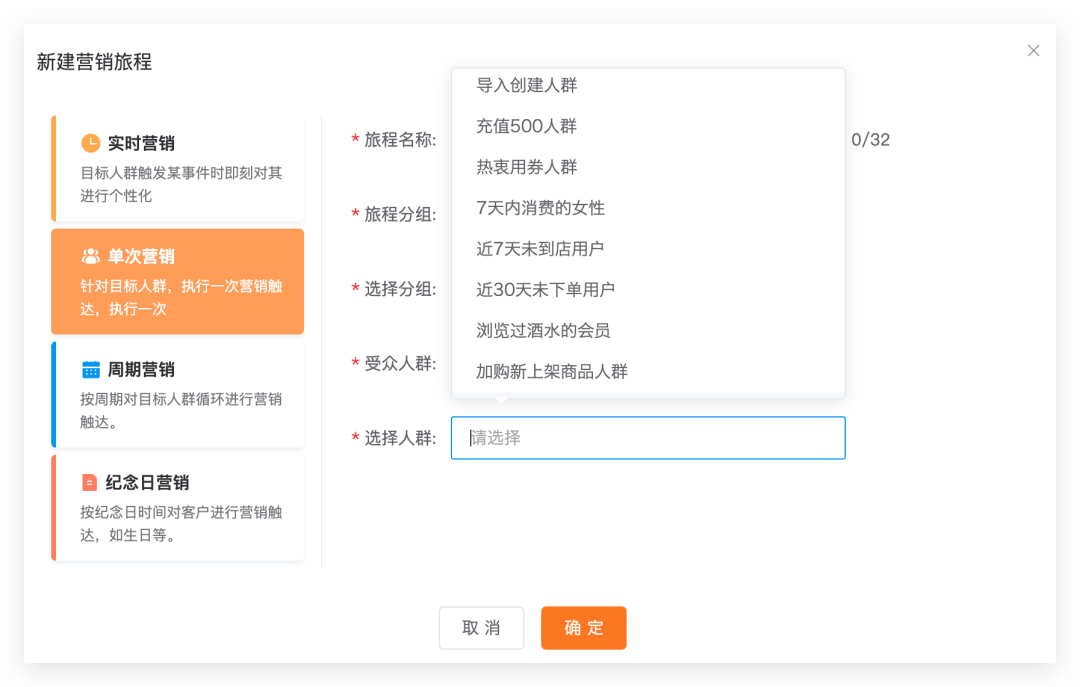Click the calendar icon for 周期营销
1080x687 pixels.
tap(91, 369)
